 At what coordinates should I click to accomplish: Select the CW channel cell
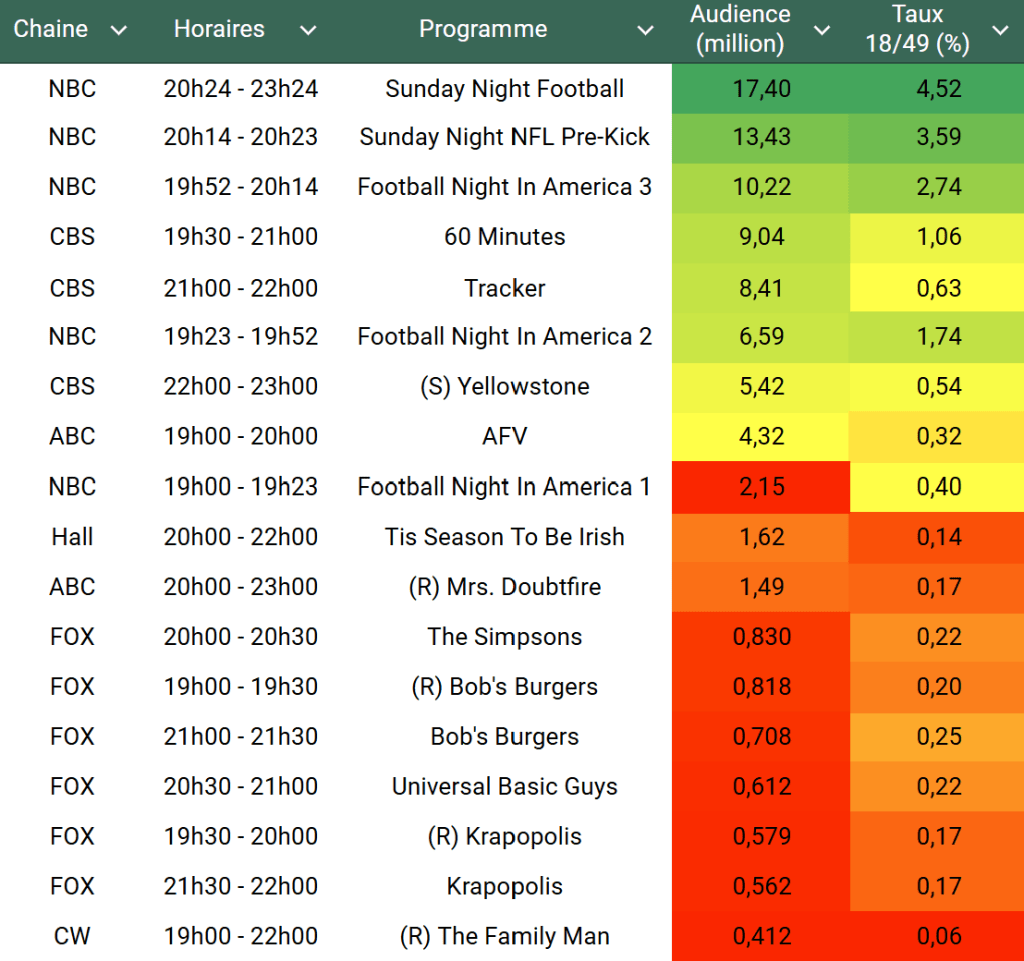[72, 936]
